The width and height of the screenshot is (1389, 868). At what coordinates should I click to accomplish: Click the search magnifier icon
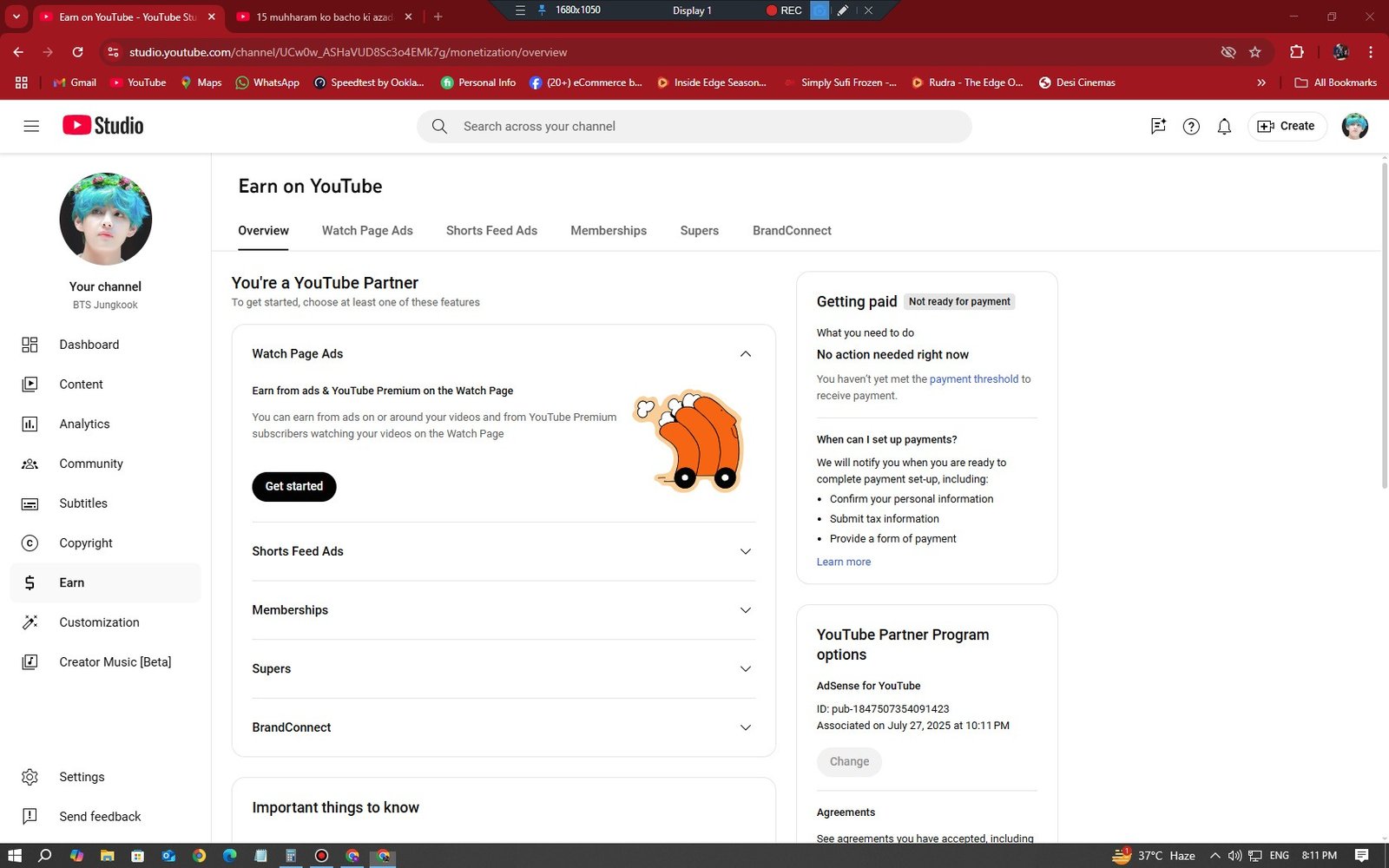[439, 127]
